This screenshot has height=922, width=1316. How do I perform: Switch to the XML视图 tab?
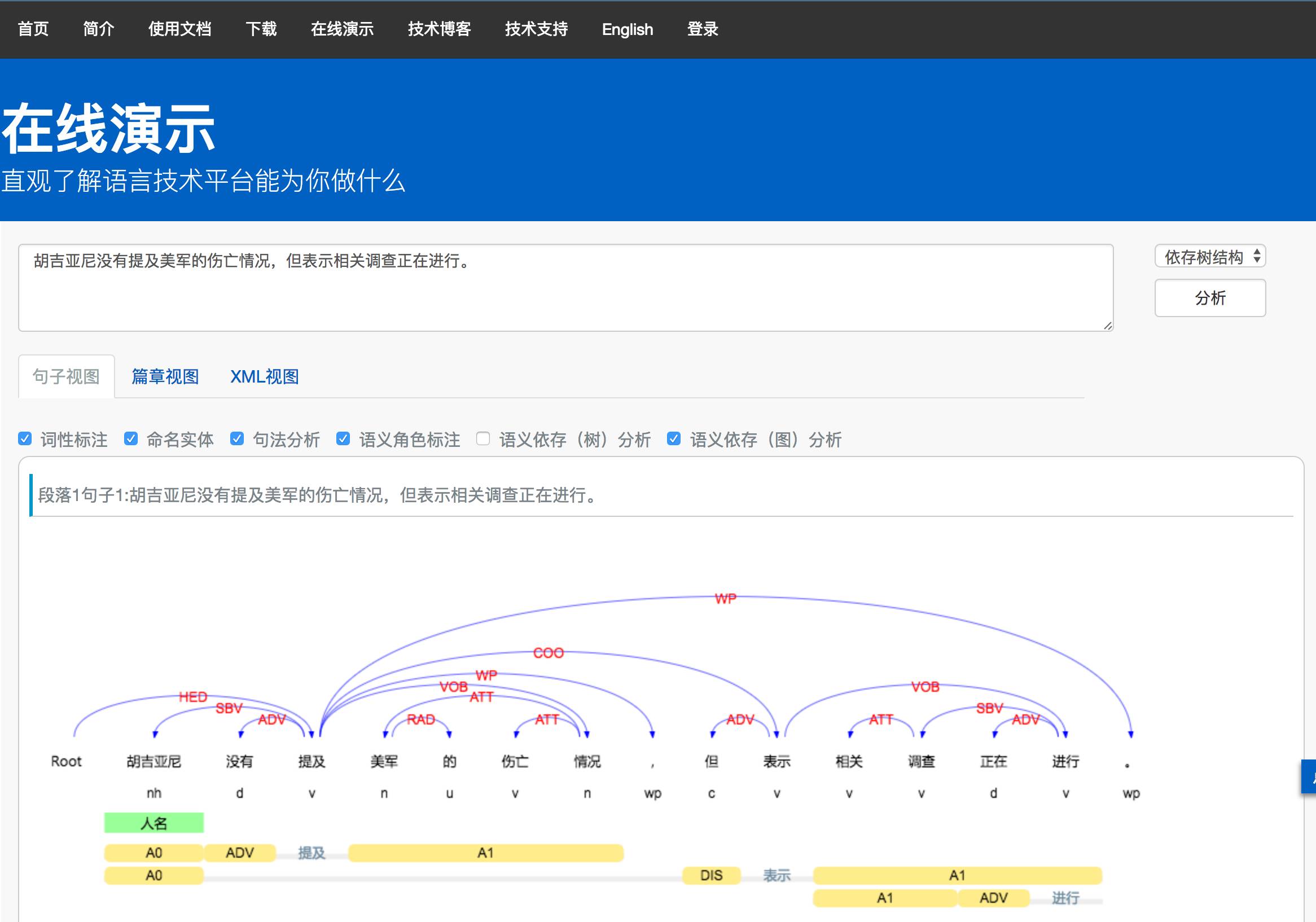[264, 376]
